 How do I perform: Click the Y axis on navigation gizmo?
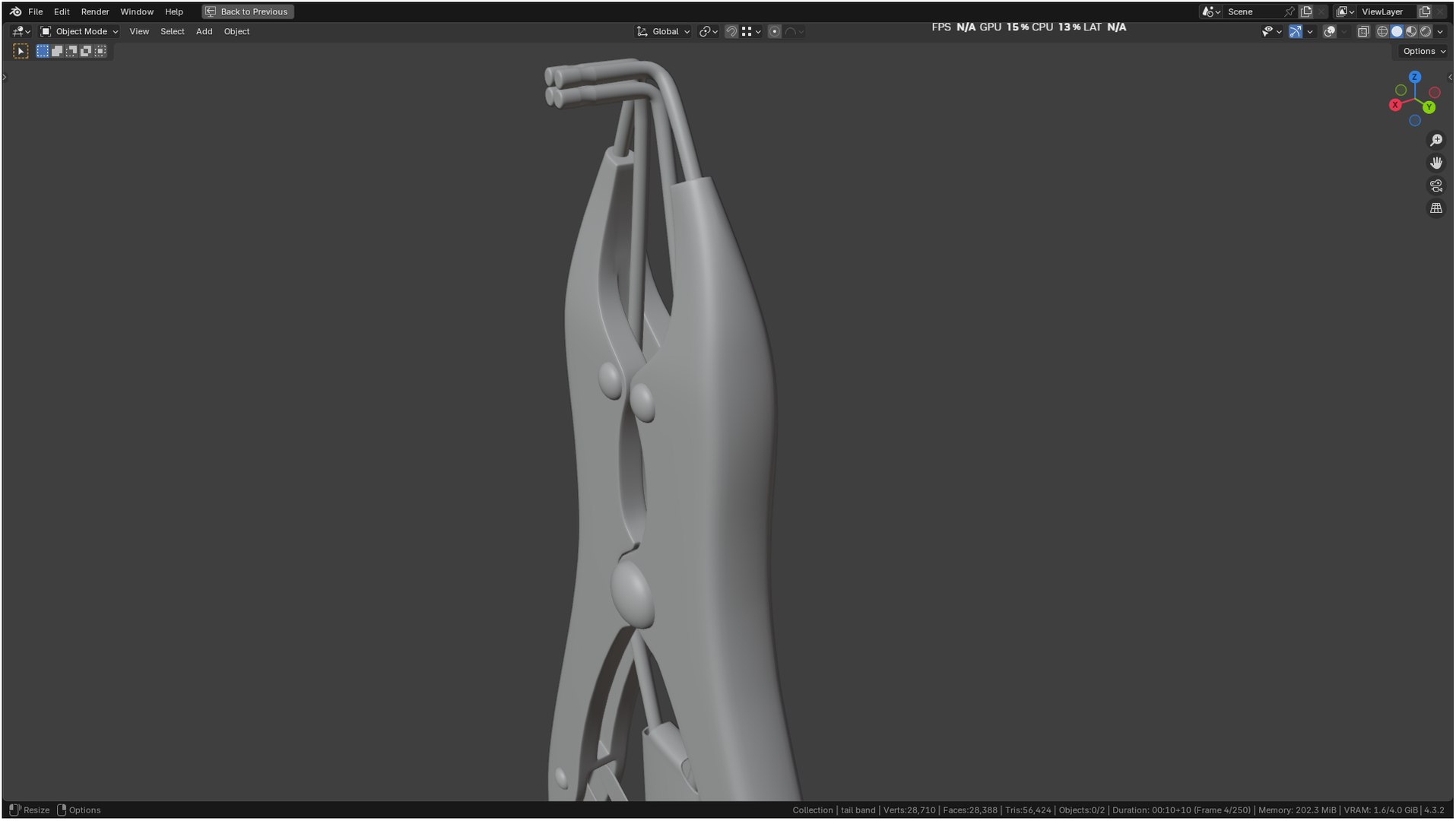coord(1429,107)
